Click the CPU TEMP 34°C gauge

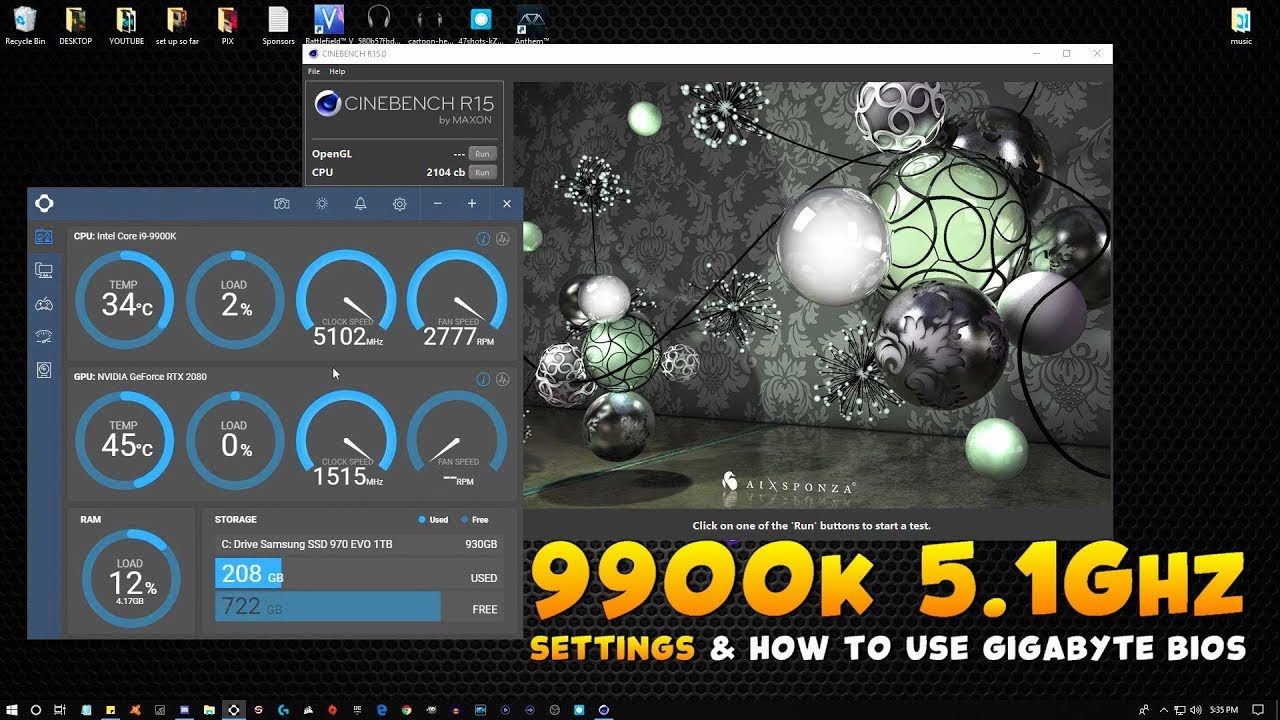(125, 299)
